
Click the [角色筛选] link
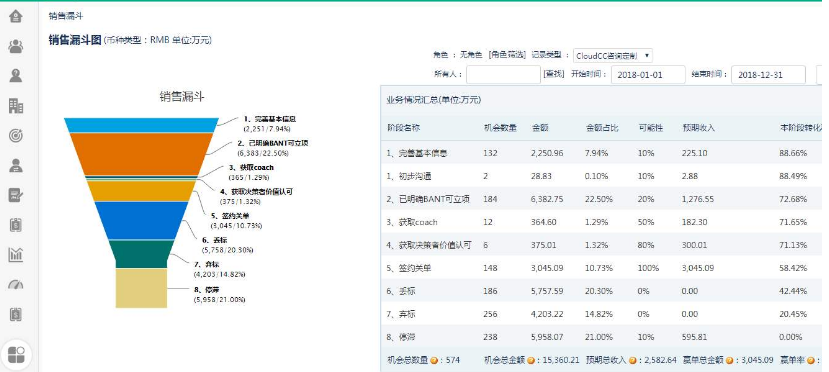(x=508, y=55)
